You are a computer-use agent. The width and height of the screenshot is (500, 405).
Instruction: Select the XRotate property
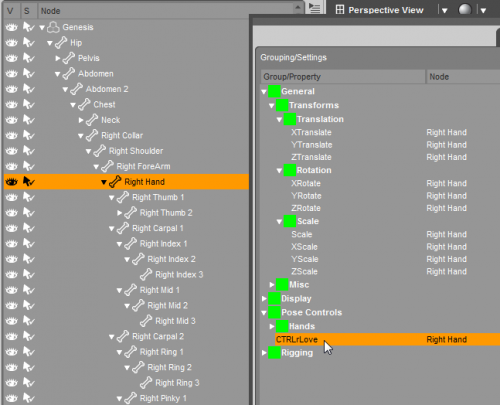pyautogui.click(x=306, y=183)
